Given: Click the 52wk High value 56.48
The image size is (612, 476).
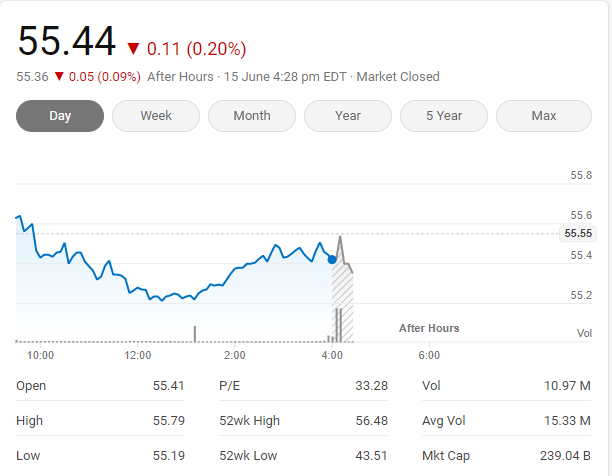Looking at the screenshot, I should pos(370,421).
